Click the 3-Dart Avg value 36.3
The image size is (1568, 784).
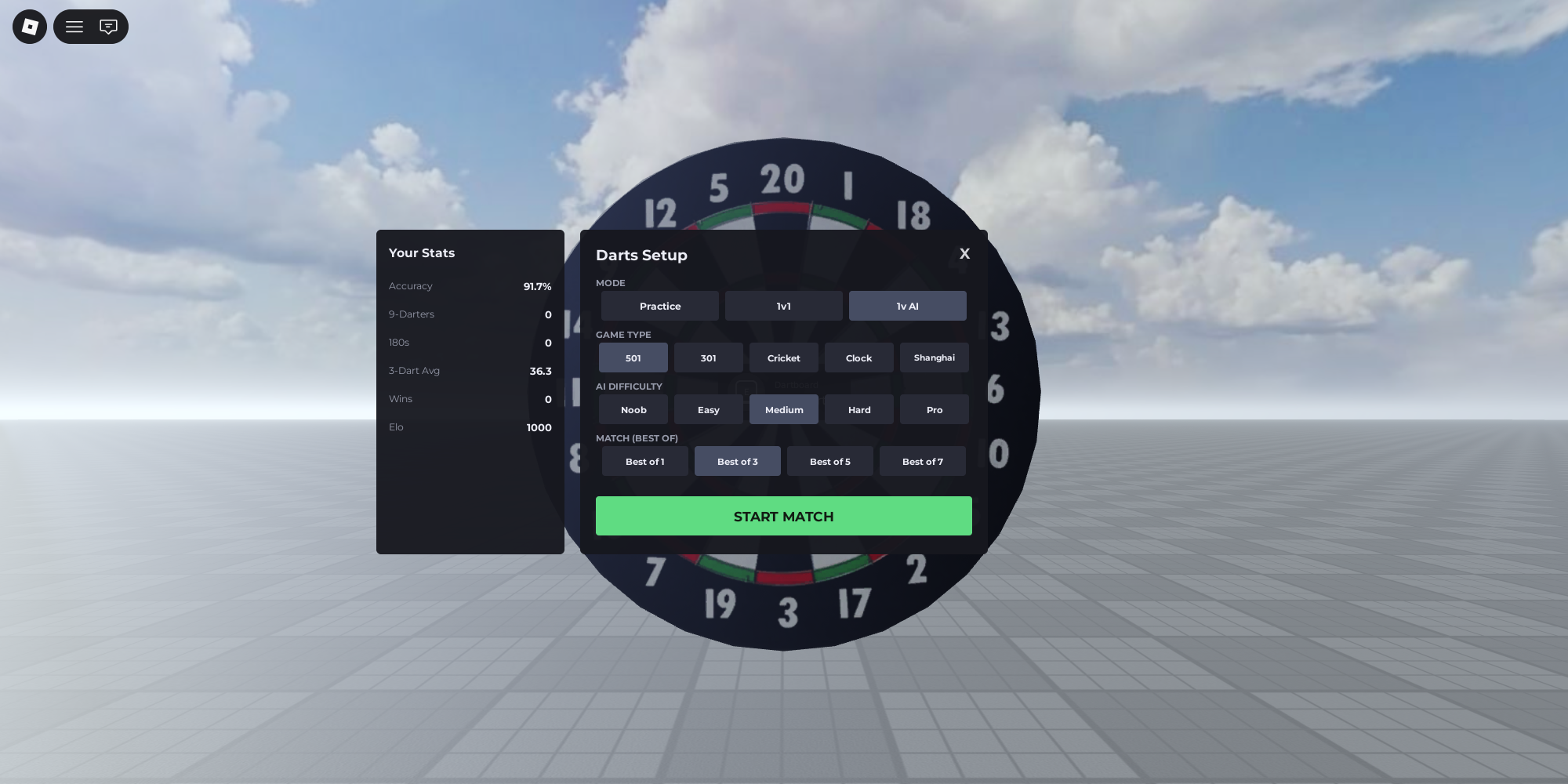540,371
